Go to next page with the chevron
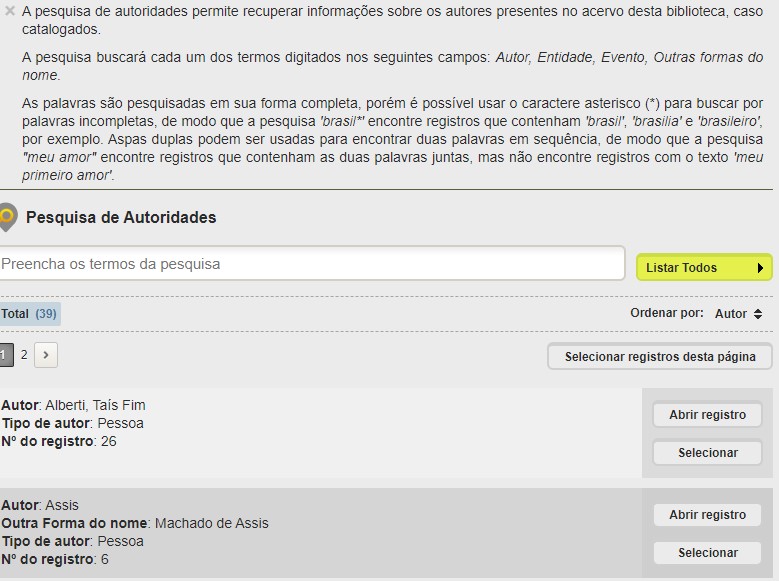 [46, 355]
